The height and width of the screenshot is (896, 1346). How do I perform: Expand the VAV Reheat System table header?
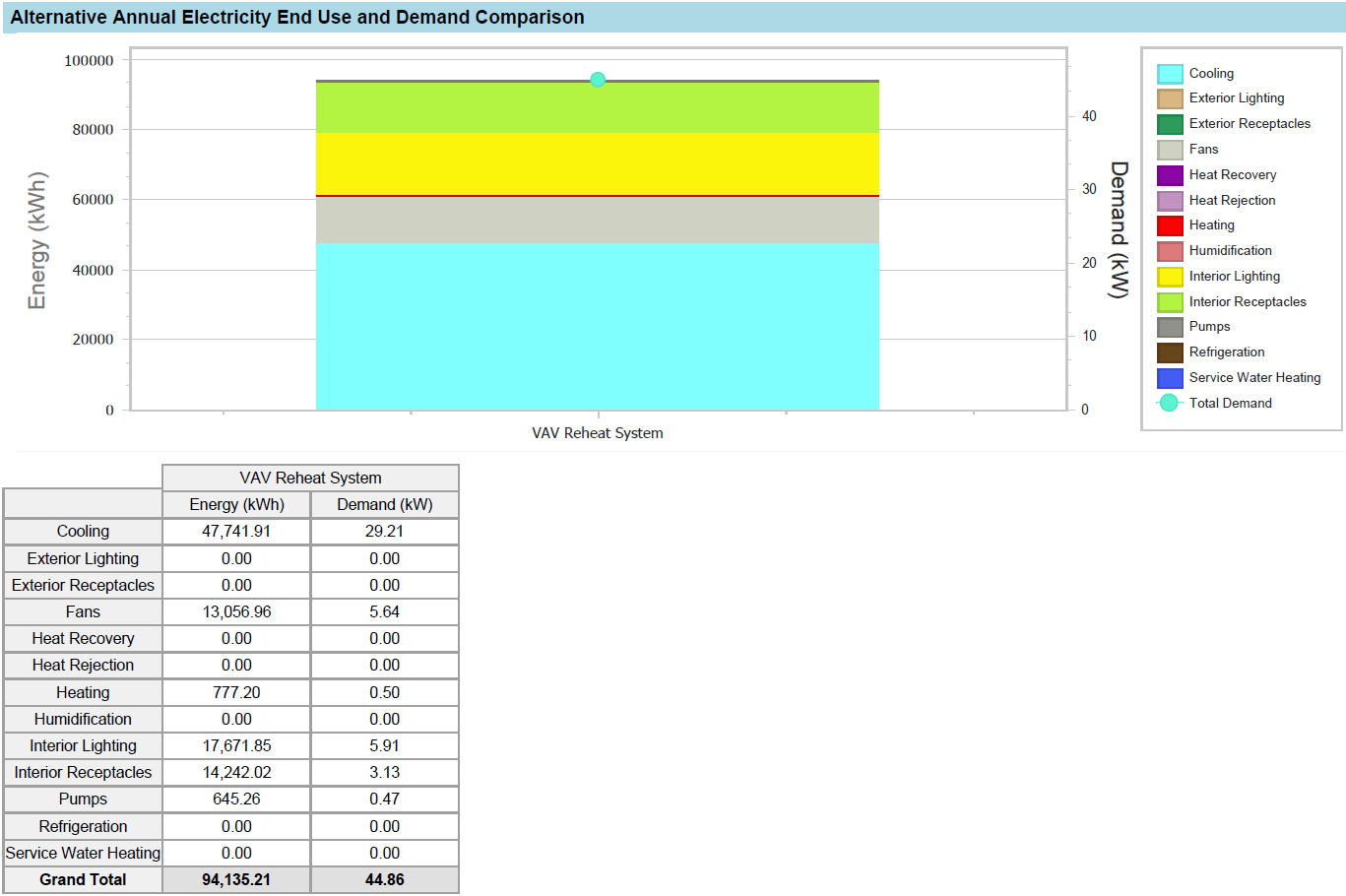310,478
